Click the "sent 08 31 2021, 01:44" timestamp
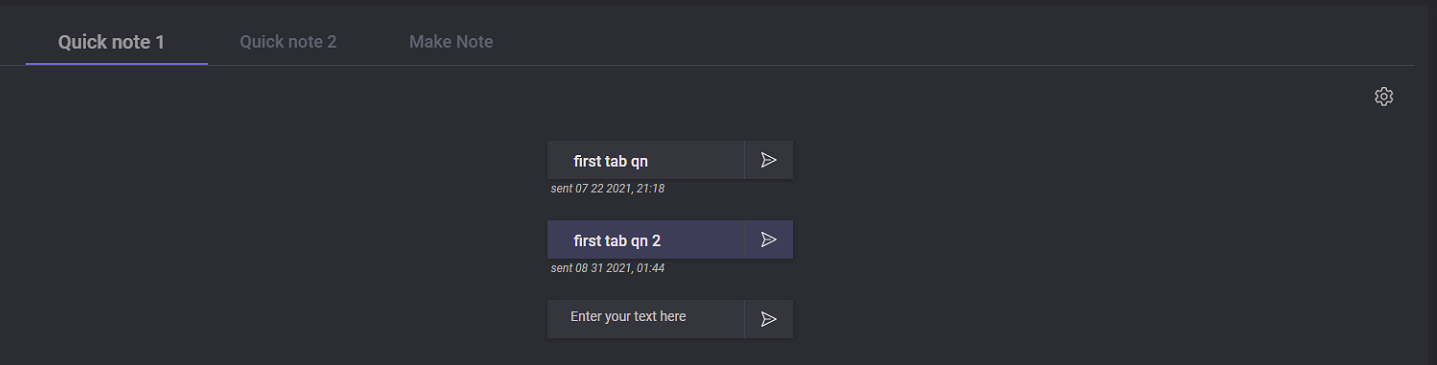The width and height of the screenshot is (1437, 365). click(607, 268)
